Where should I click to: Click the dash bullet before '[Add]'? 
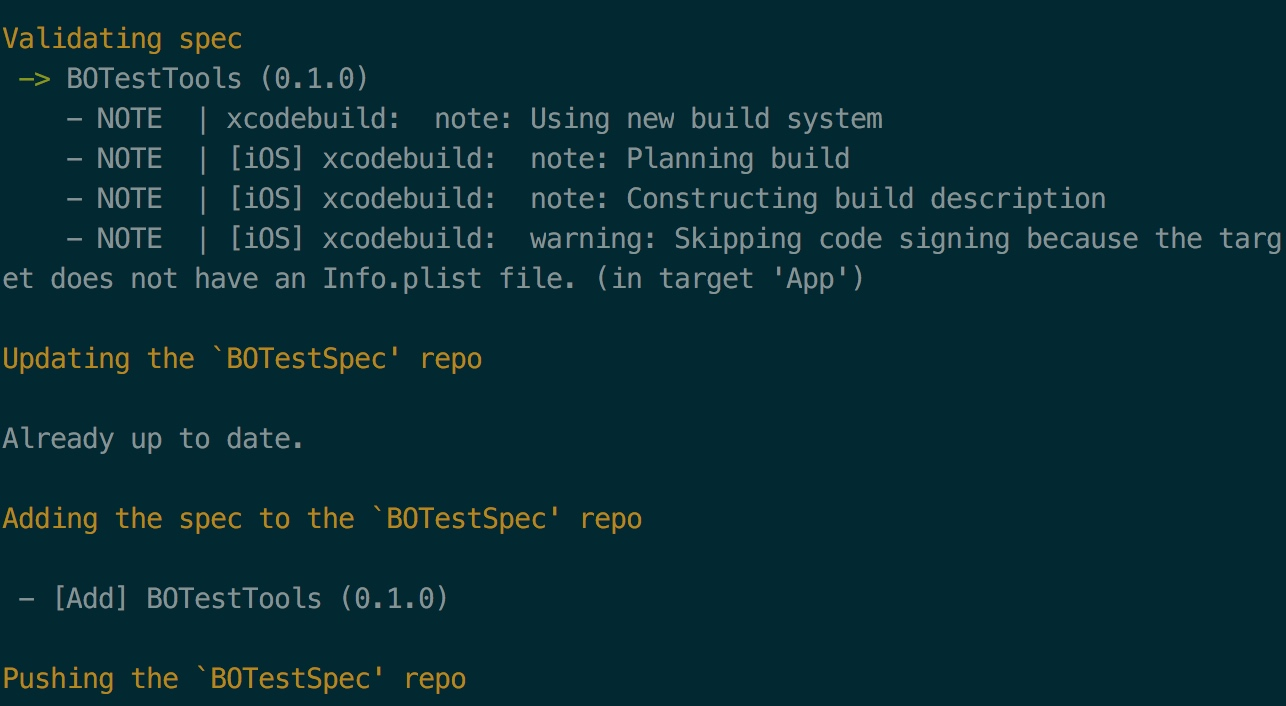pyautogui.click(x=27, y=599)
